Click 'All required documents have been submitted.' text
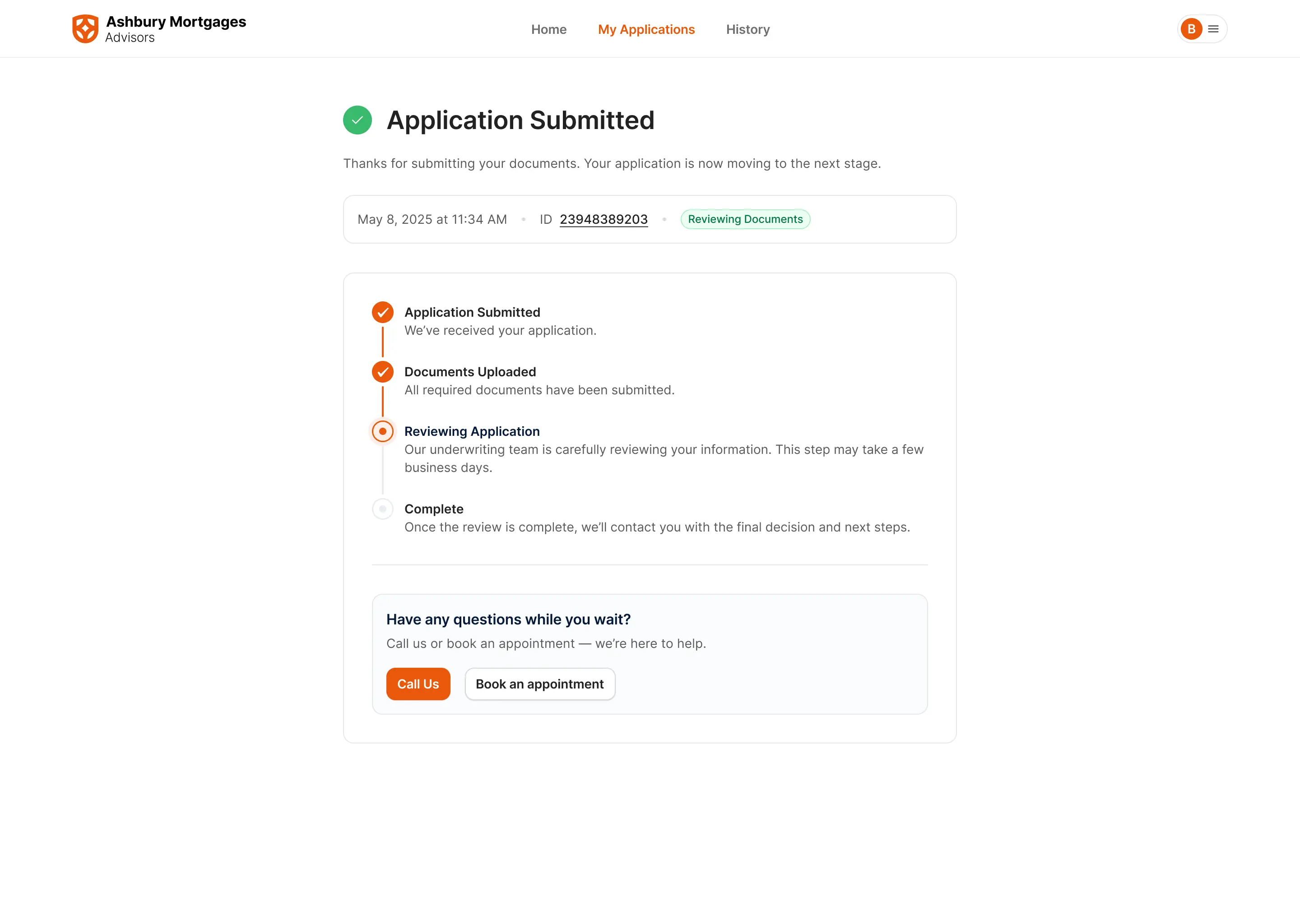The height and width of the screenshot is (924, 1300). (x=539, y=390)
